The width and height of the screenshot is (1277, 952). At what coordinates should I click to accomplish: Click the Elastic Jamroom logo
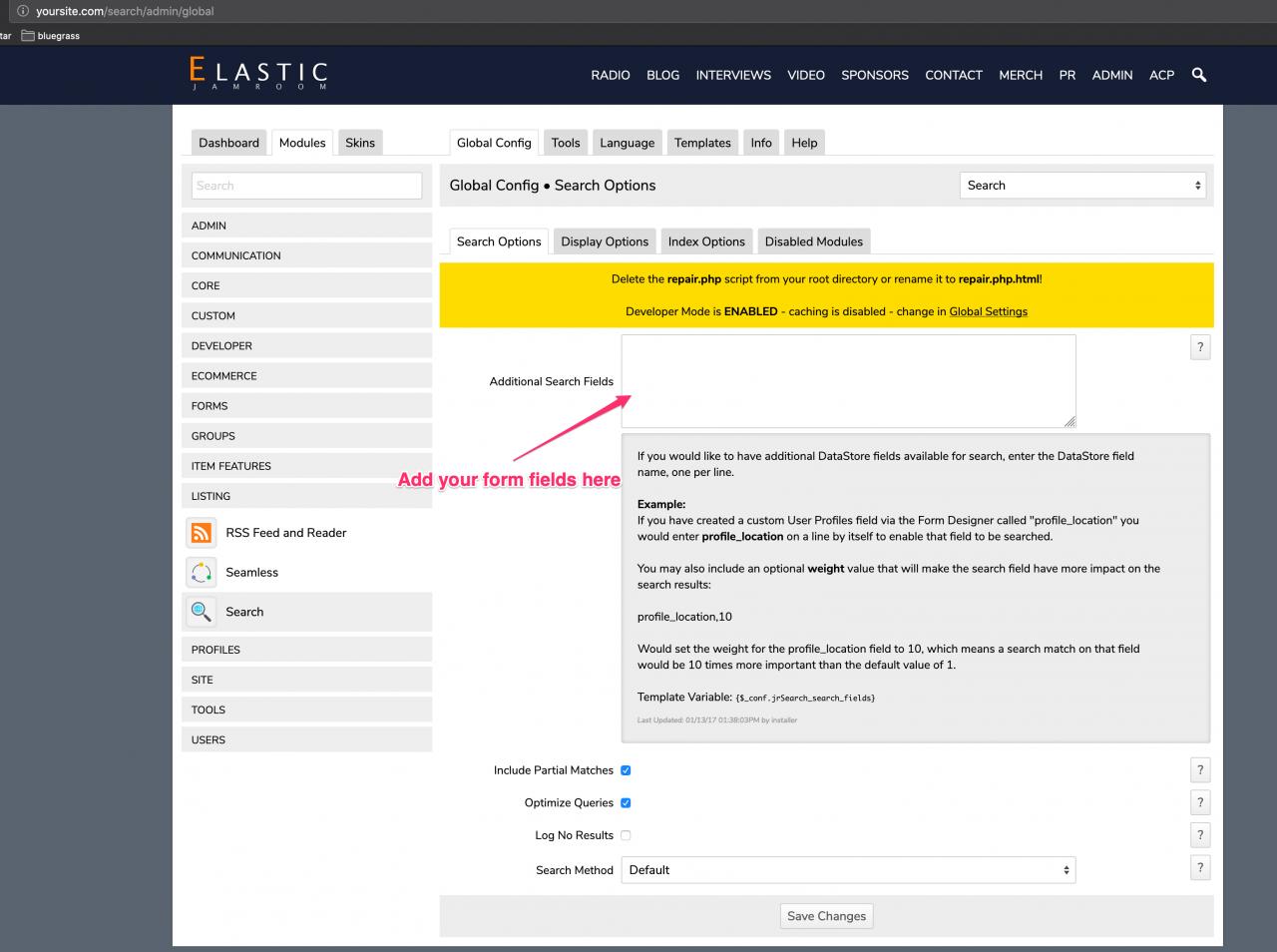pyautogui.click(x=258, y=74)
